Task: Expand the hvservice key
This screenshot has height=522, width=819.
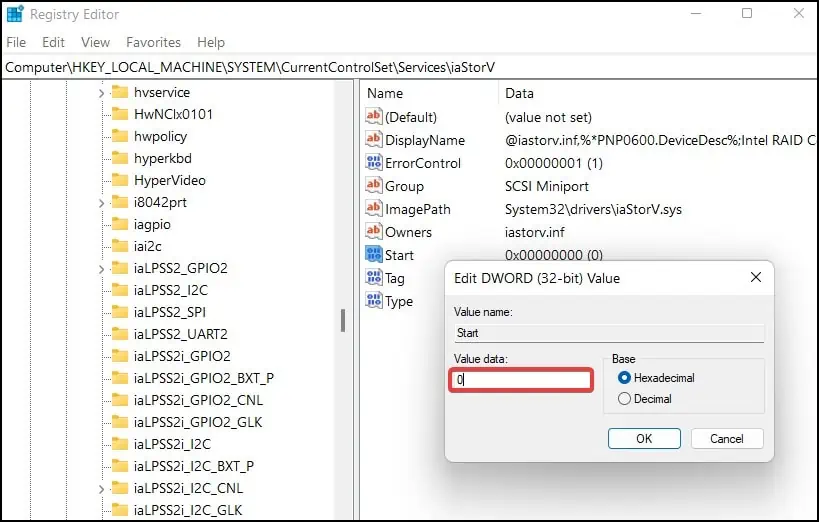Action: (x=101, y=93)
